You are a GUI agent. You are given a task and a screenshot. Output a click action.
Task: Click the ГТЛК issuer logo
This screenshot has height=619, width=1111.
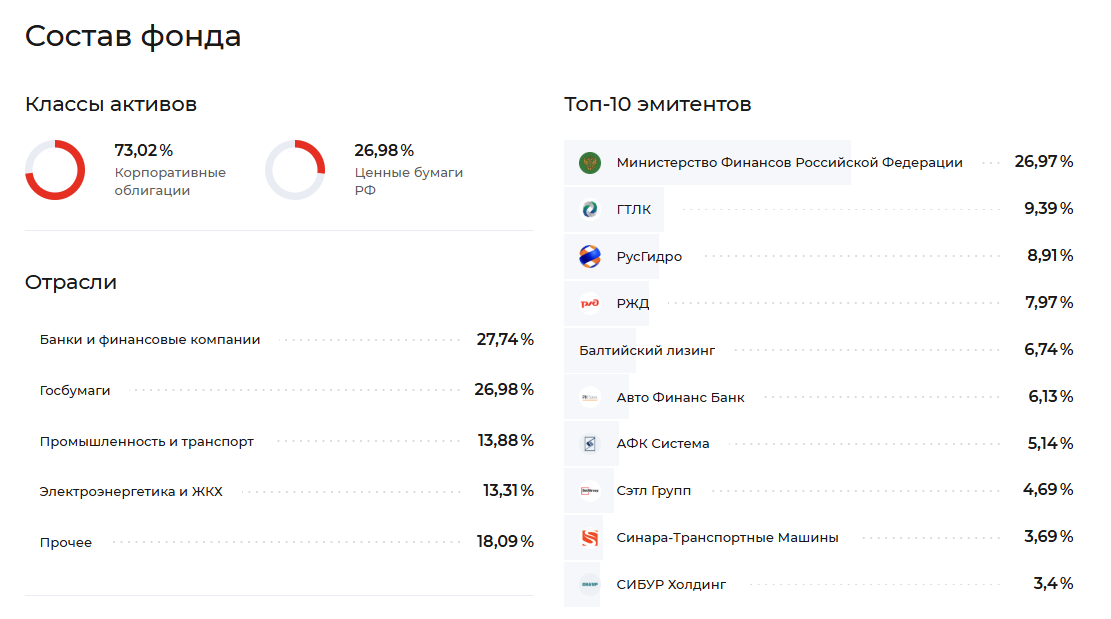[590, 209]
